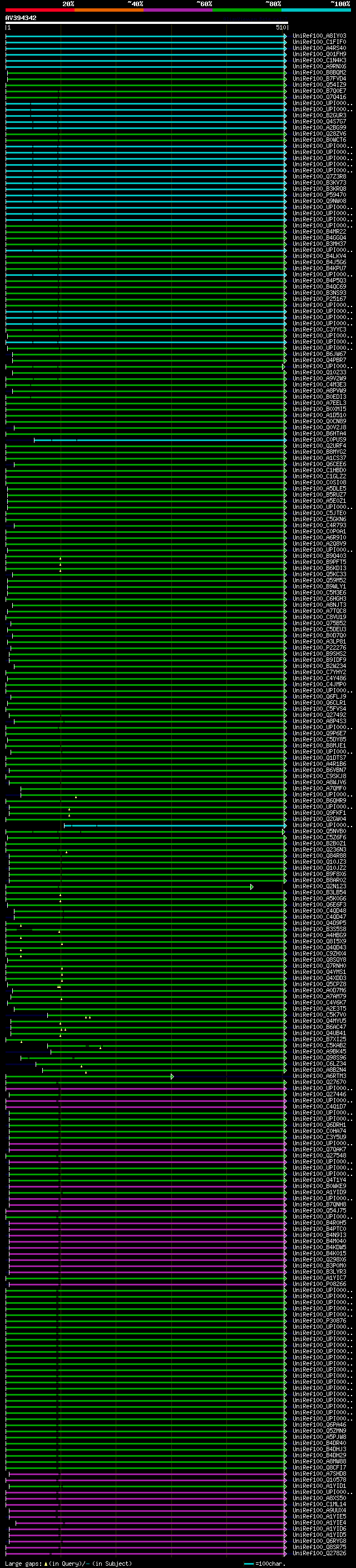The width and height of the screenshot is (356, 1568).
Task: Click the white query sequence bar
Action: (x=147, y=22)
